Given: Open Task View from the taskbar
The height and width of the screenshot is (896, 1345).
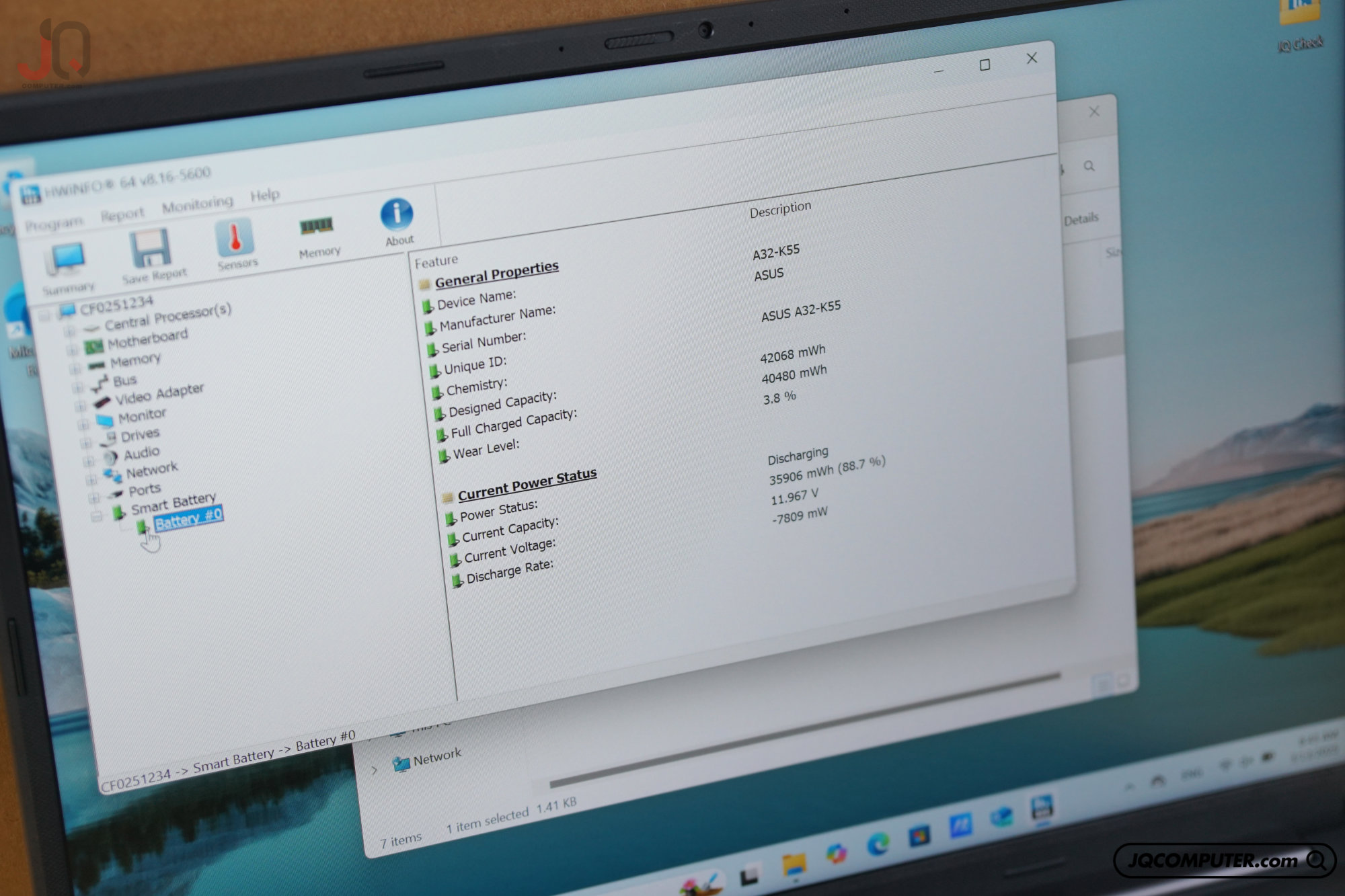Looking at the screenshot, I should [749, 875].
